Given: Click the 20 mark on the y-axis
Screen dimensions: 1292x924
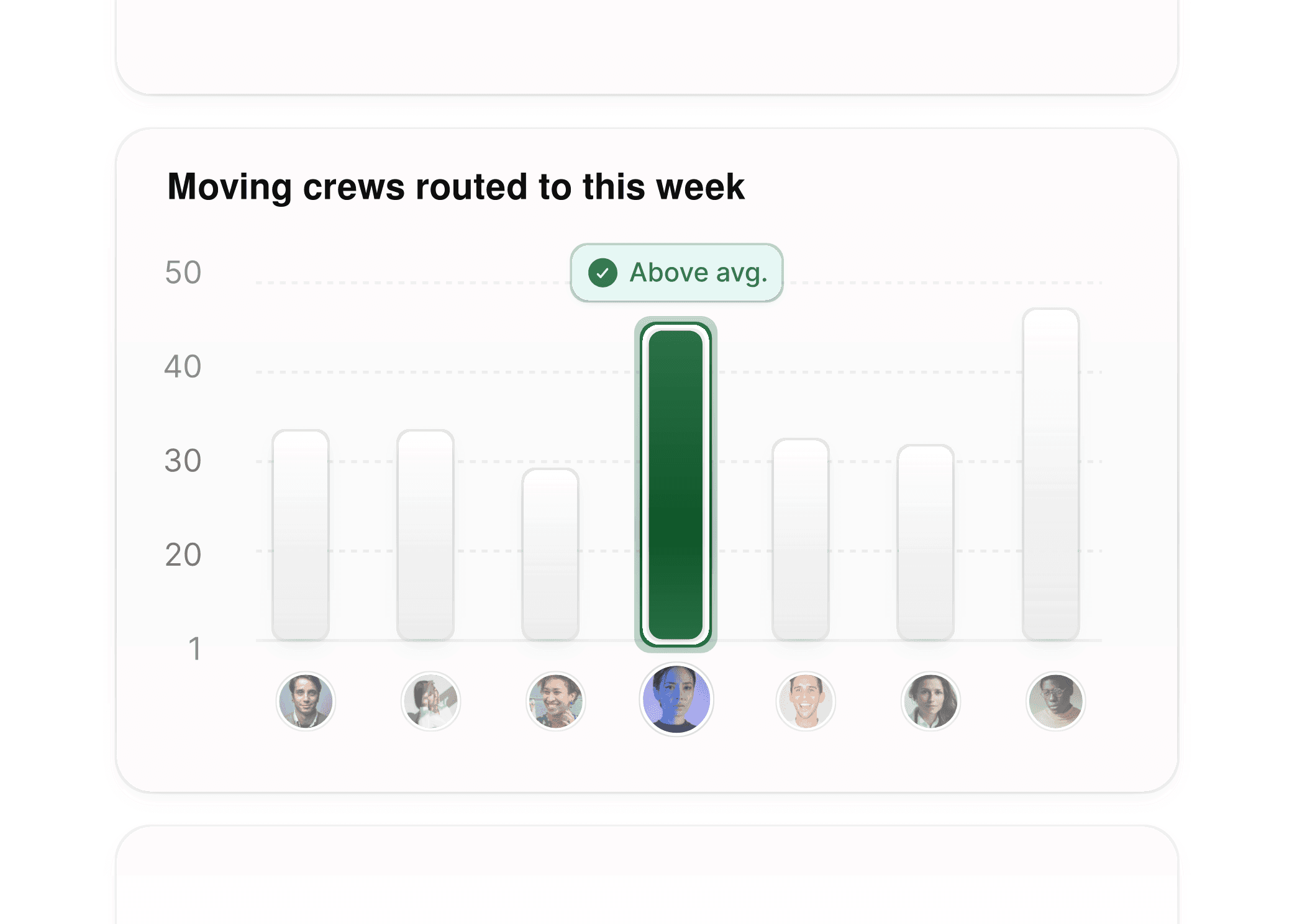Looking at the screenshot, I should [x=183, y=555].
